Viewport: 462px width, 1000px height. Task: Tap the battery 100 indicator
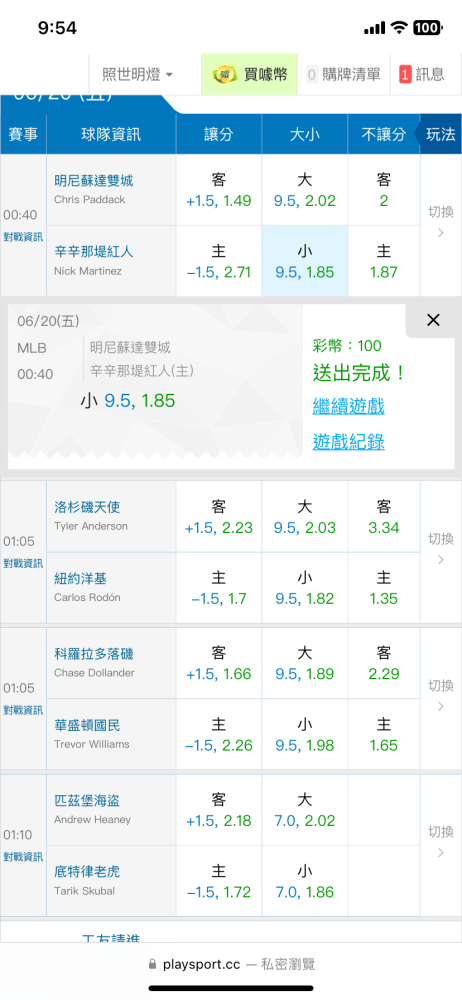click(426, 28)
